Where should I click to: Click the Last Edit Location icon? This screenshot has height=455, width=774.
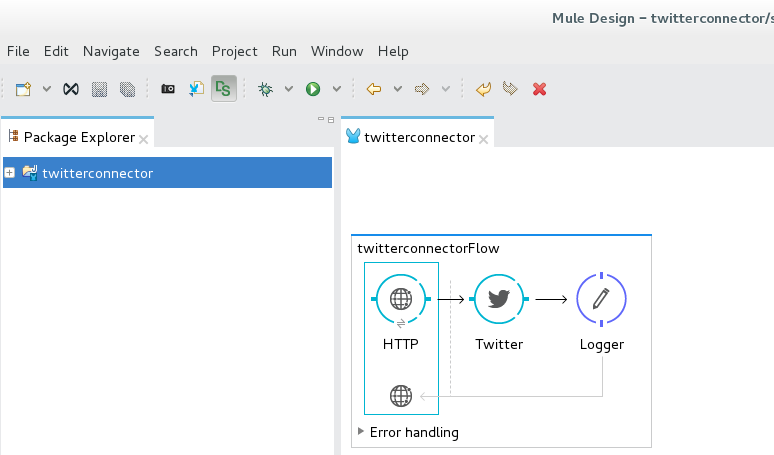(x=484, y=89)
